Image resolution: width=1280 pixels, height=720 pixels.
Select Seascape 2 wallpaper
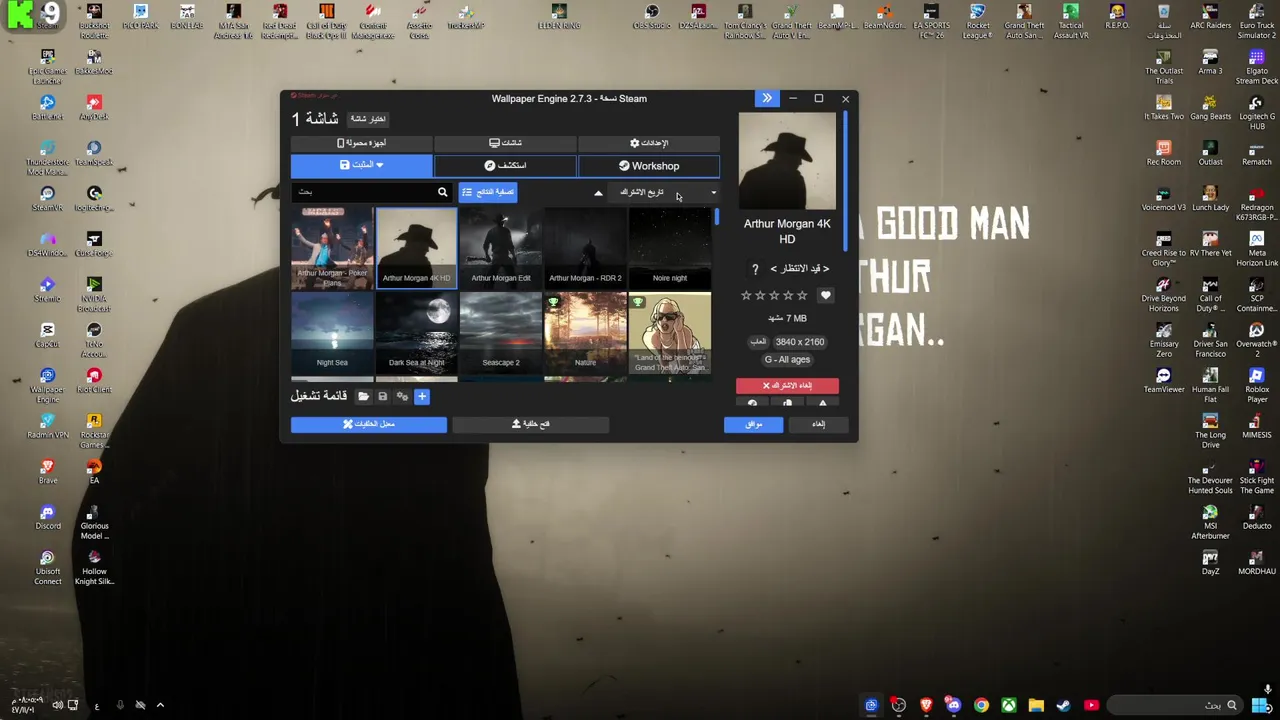(x=501, y=333)
